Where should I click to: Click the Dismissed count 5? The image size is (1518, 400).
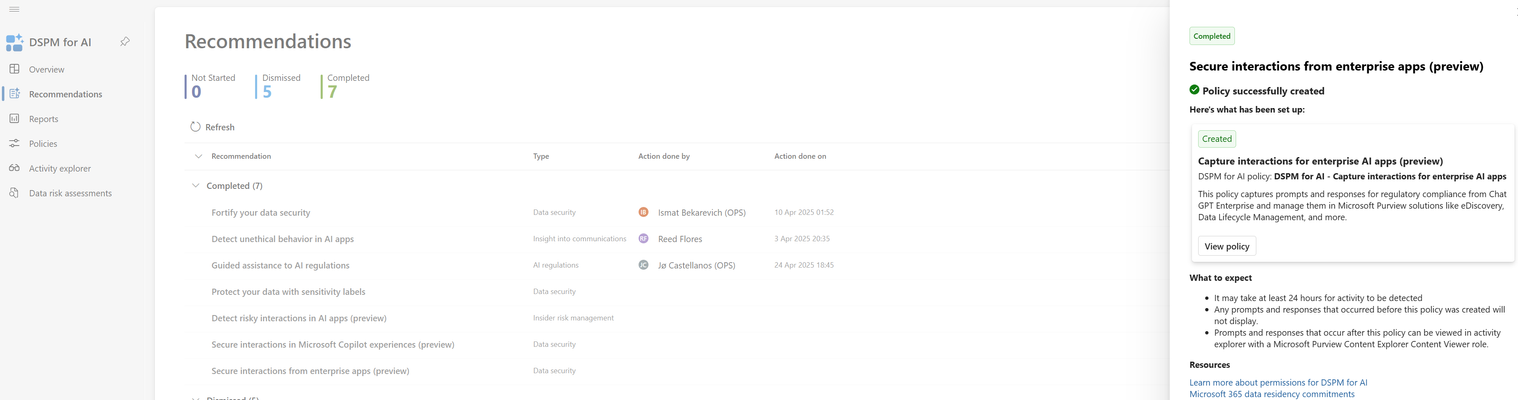click(x=267, y=92)
